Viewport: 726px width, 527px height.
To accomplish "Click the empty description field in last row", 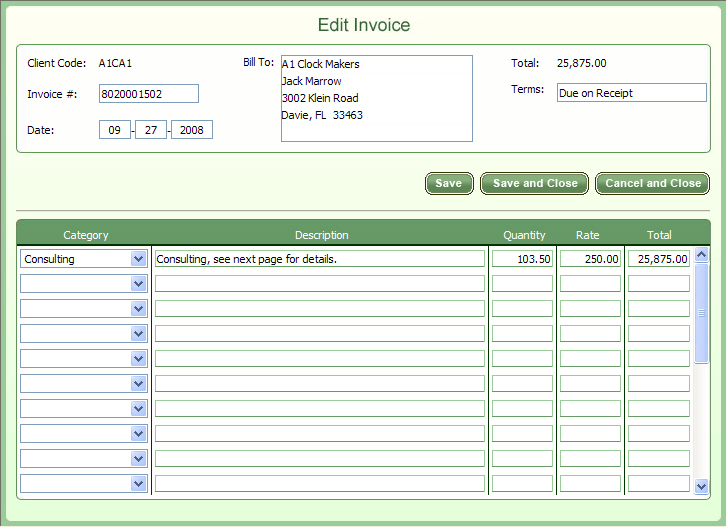I will tap(319, 484).
